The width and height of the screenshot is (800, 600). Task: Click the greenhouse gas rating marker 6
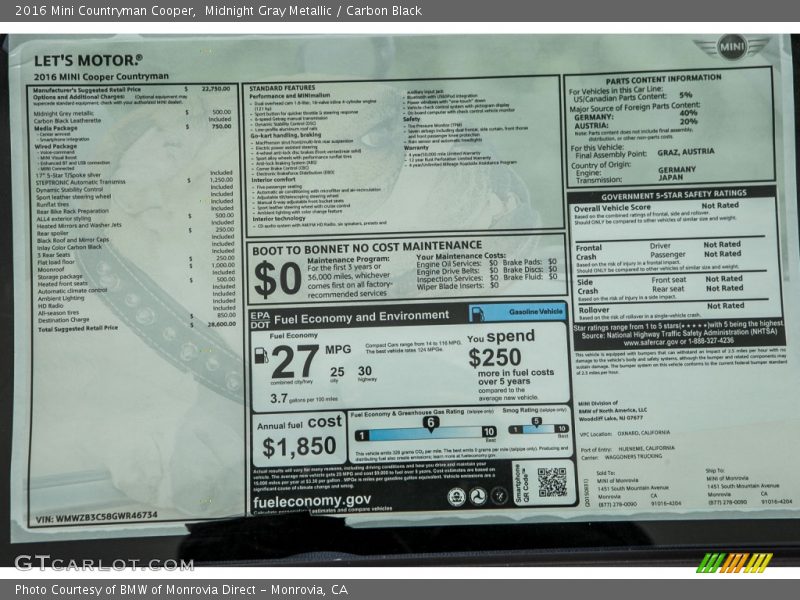pos(431,423)
